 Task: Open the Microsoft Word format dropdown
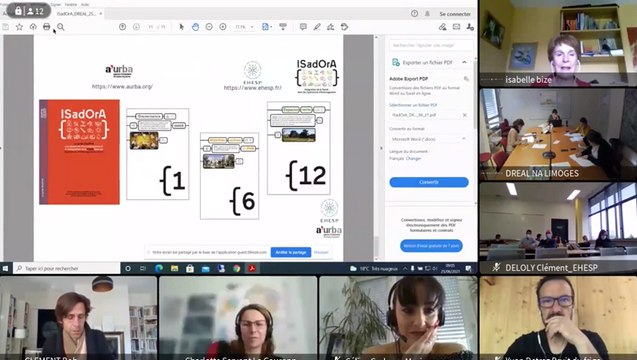click(429, 139)
